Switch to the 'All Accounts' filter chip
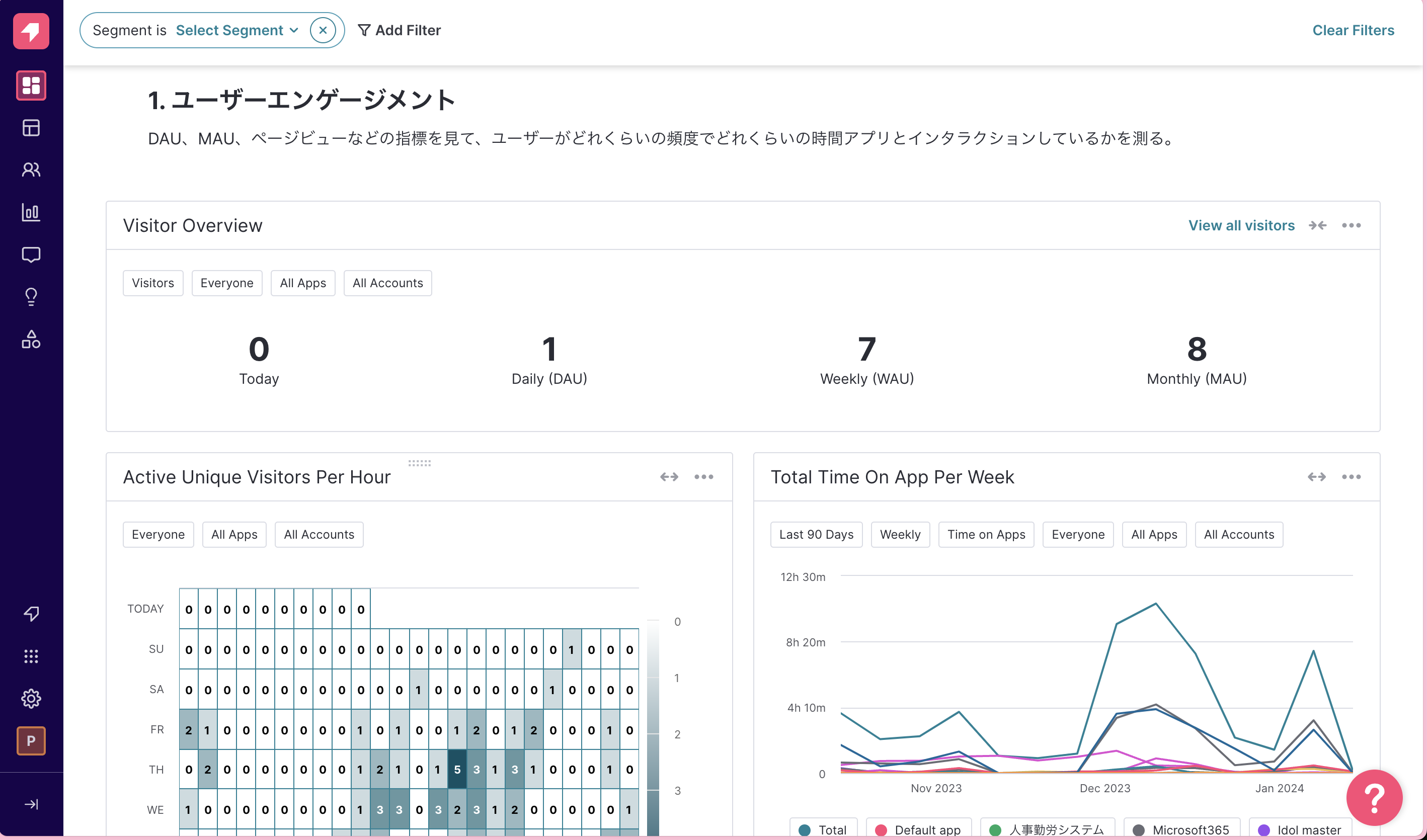The width and height of the screenshot is (1427, 840). coord(387,283)
